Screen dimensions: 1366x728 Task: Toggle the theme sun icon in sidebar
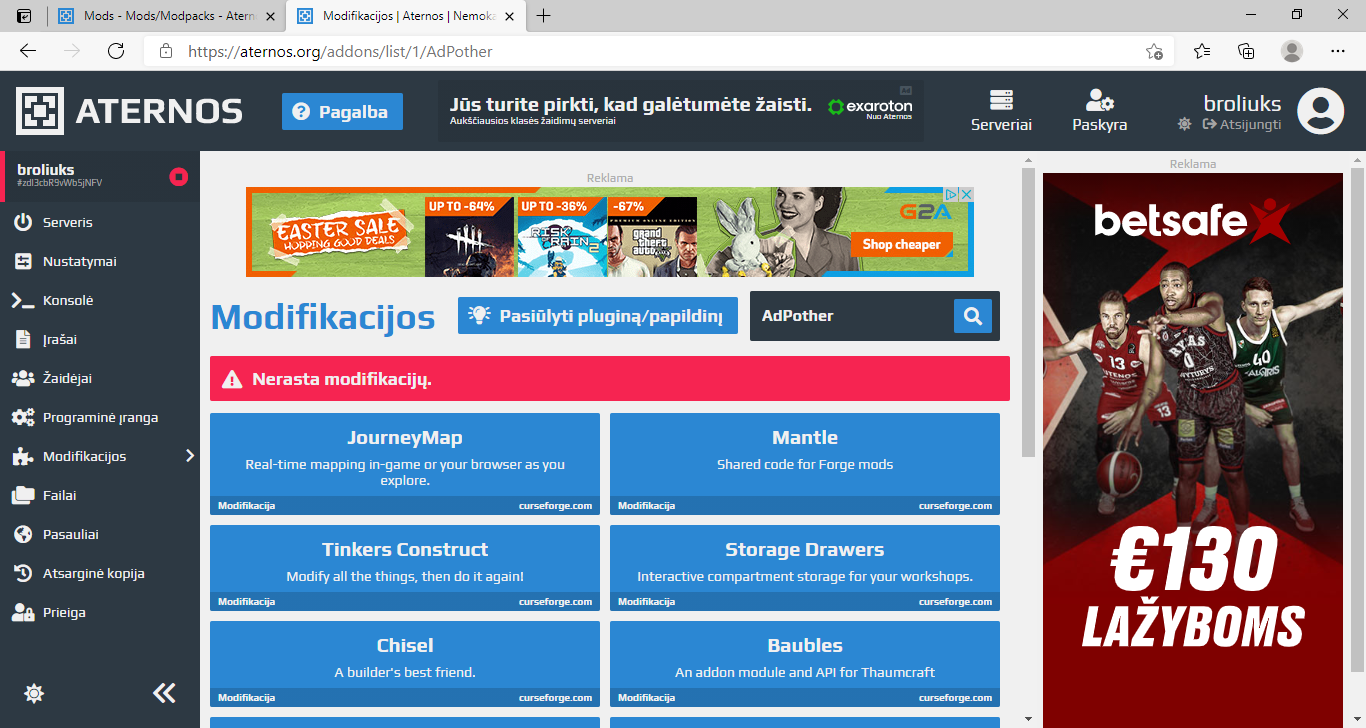tap(34, 693)
